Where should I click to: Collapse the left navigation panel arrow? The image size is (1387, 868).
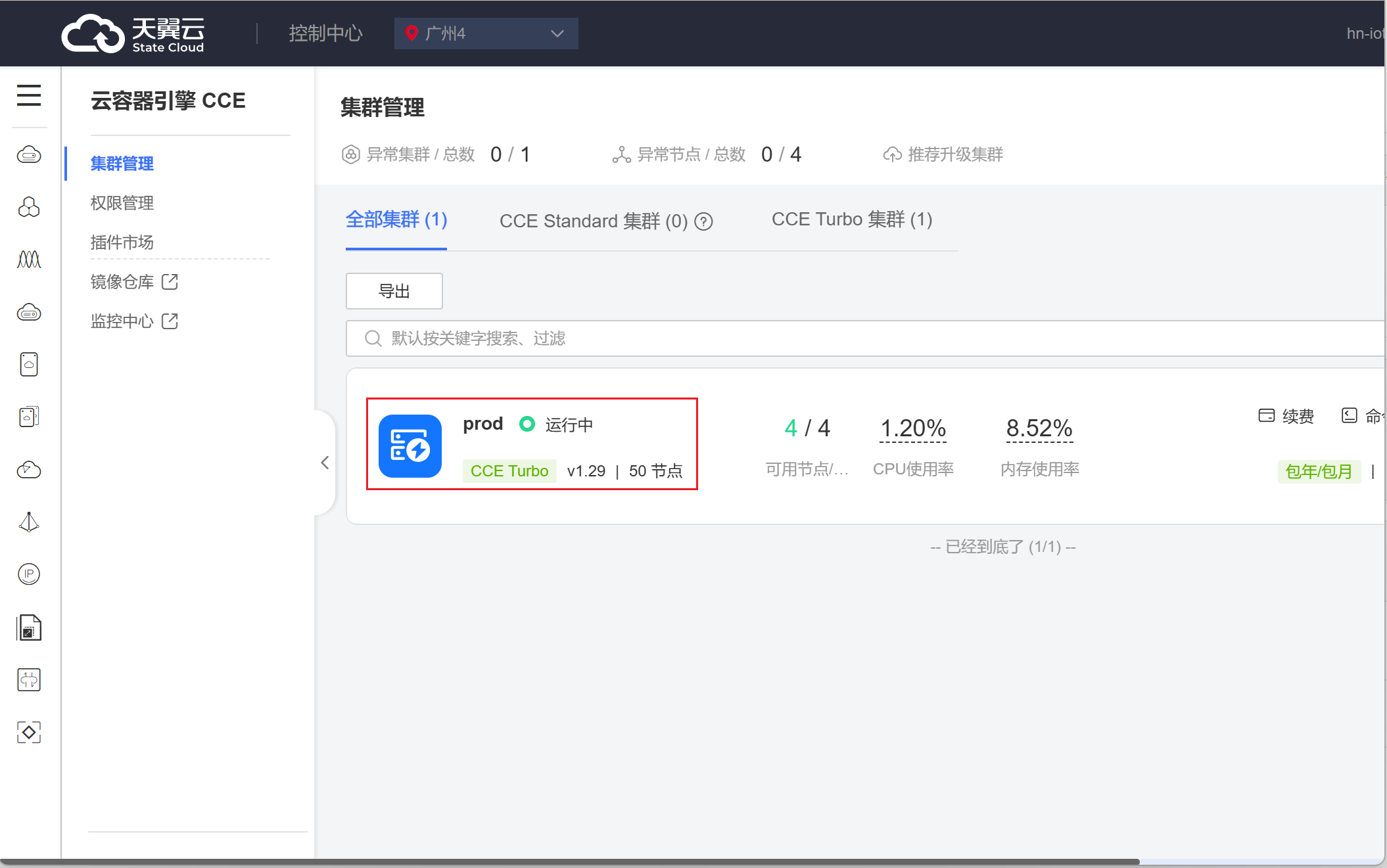tap(325, 463)
